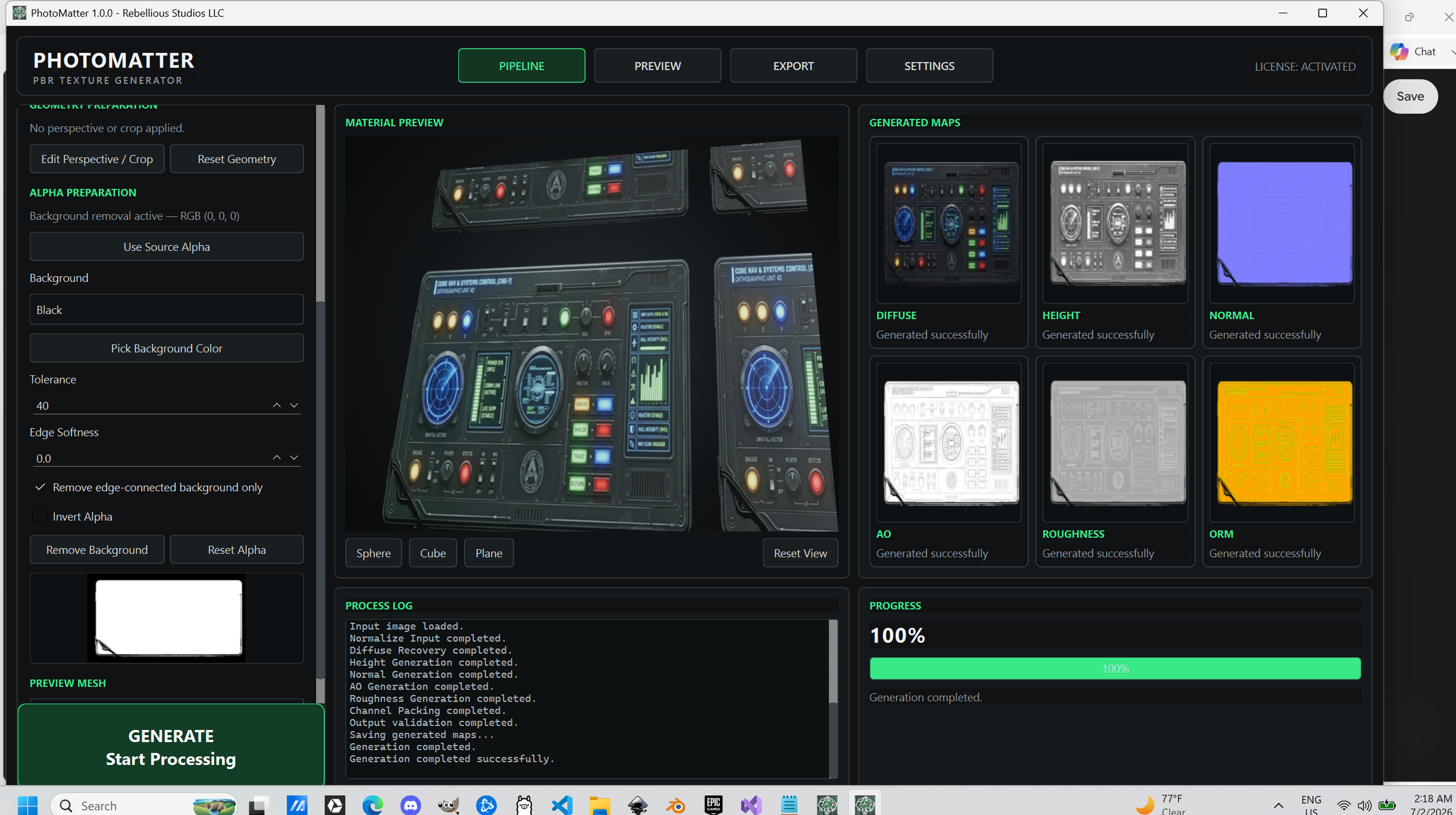Open Task View in taskbar
Image resolution: width=1456 pixels, height=815 pixels.
click(x=258, y=805)
